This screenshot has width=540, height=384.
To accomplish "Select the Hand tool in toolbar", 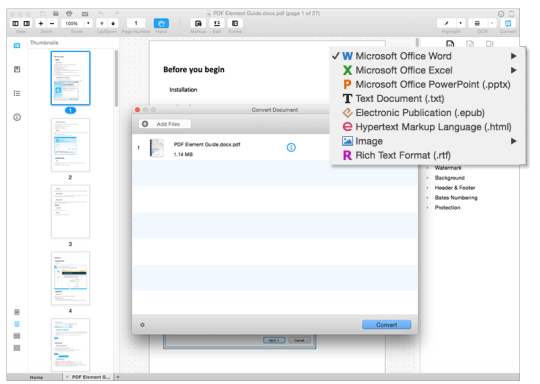I will pos(161,23).
